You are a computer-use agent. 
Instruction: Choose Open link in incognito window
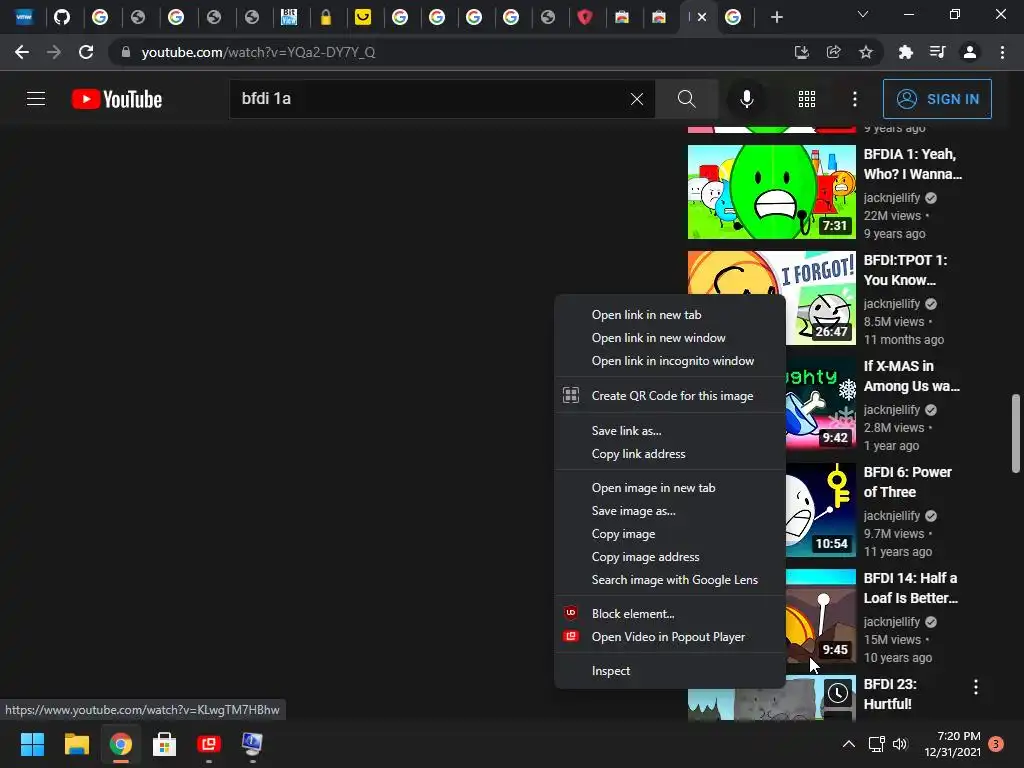click(669, 360)
